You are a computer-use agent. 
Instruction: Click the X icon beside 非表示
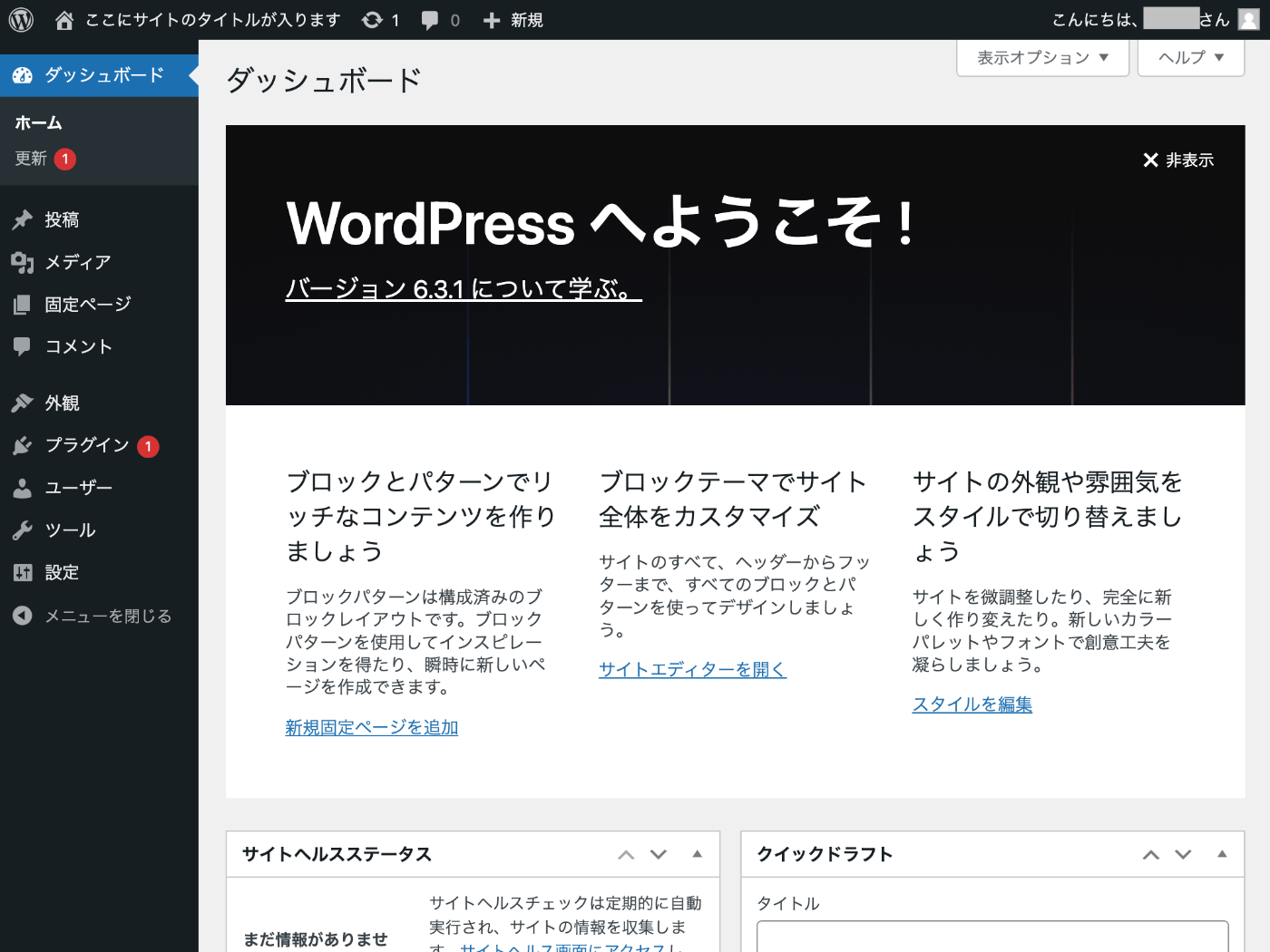click(1150, 160)
